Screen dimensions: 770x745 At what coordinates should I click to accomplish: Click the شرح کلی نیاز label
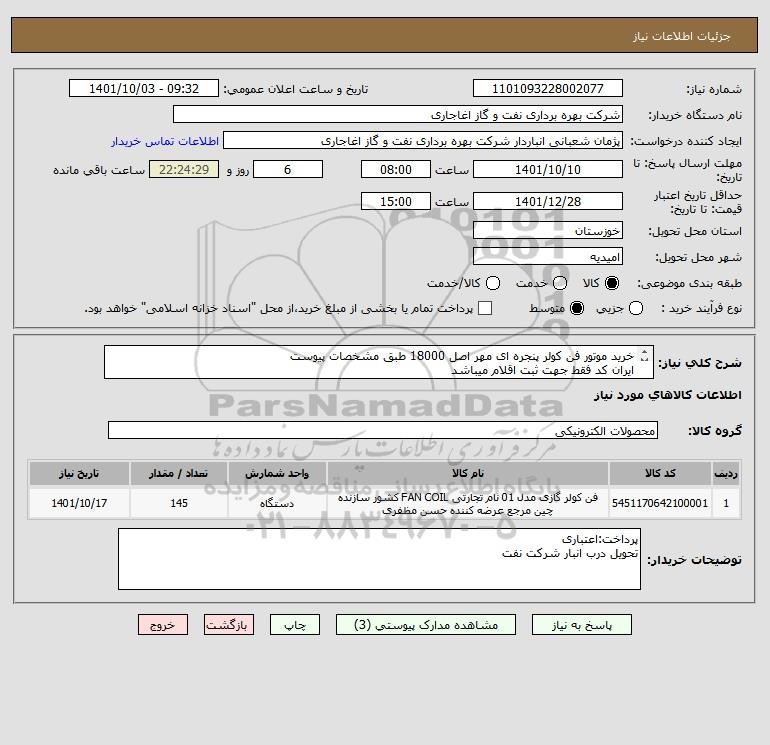click(700, 363)
